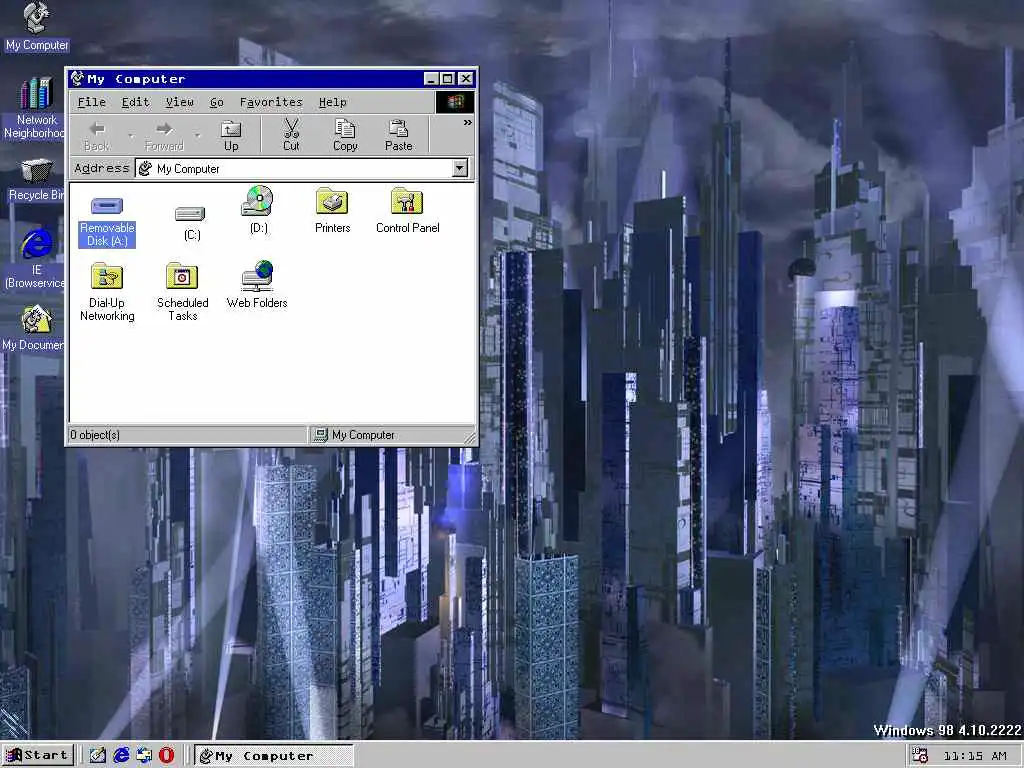Select the Dial-Up Networking folder
This screenshot has width=1024, height=768.
tap(107, 291)
